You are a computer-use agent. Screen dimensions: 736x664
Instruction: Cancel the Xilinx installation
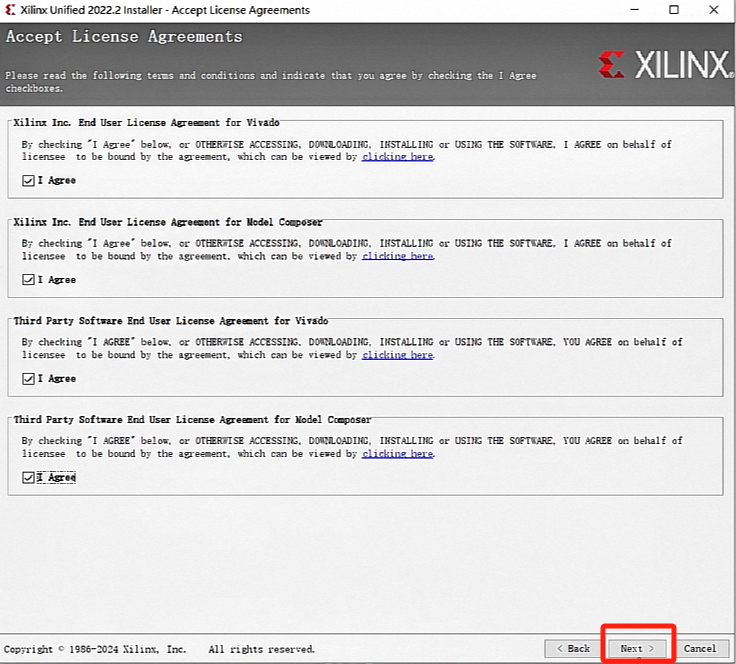700,649
